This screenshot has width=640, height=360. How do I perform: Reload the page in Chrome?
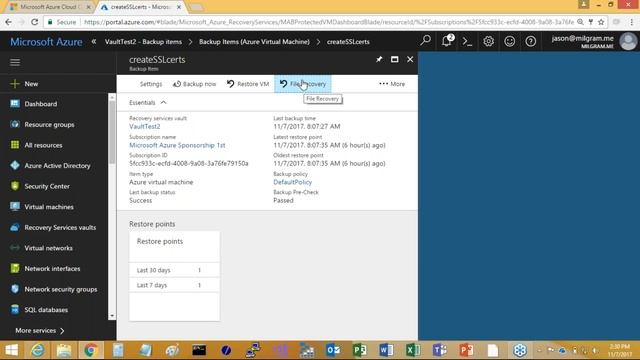tap(34, 22)
